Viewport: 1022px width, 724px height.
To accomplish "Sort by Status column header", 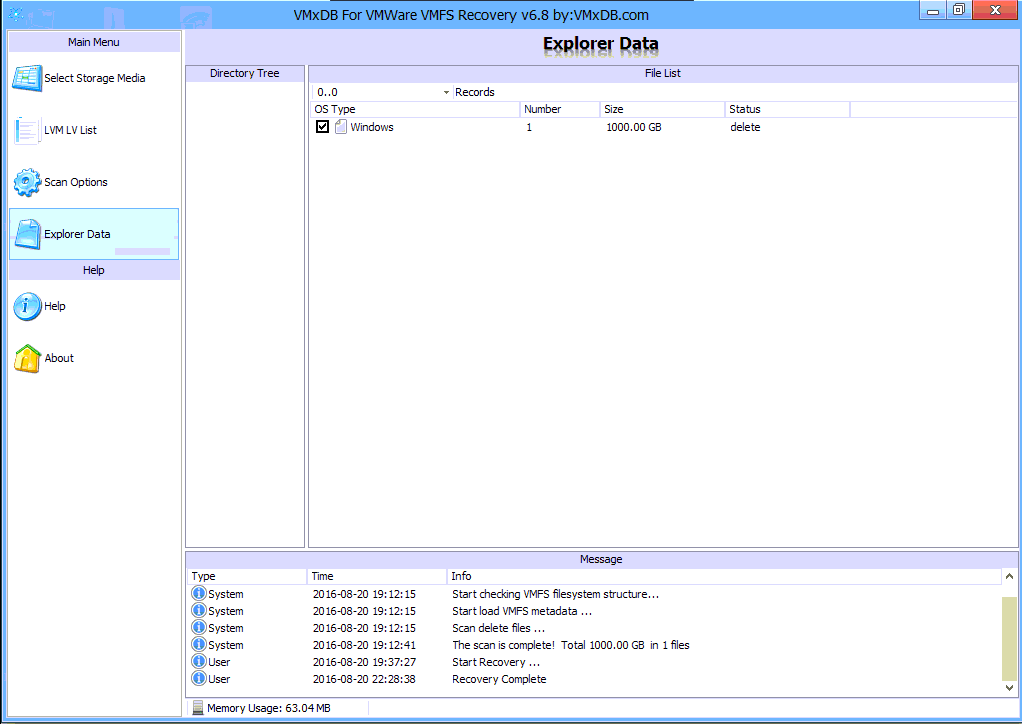I will click(x=787, y=109).
